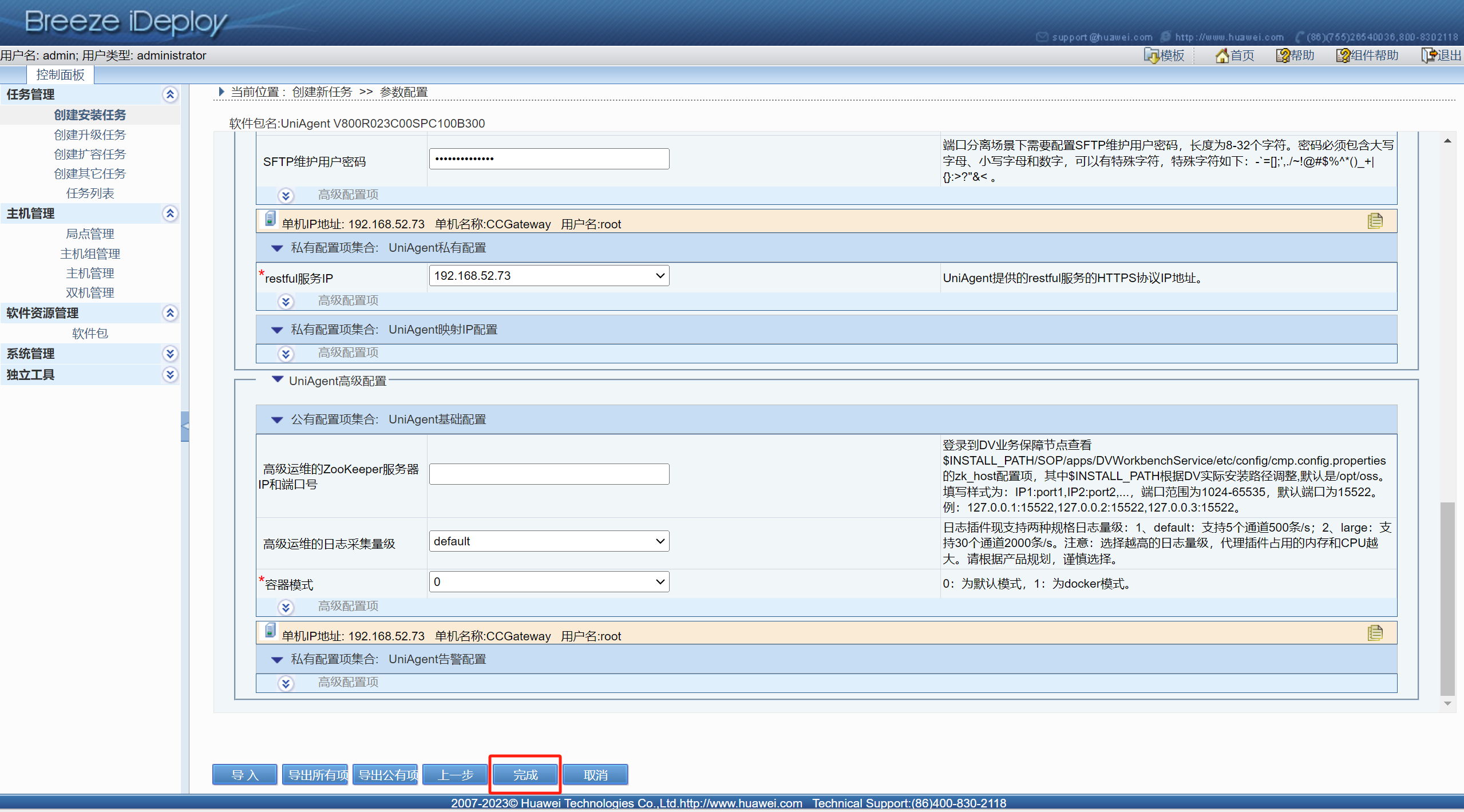Screen dimensions: 1464x812
Task: Open 创建扩容任务 in sidebar
Action: point(90,154)
